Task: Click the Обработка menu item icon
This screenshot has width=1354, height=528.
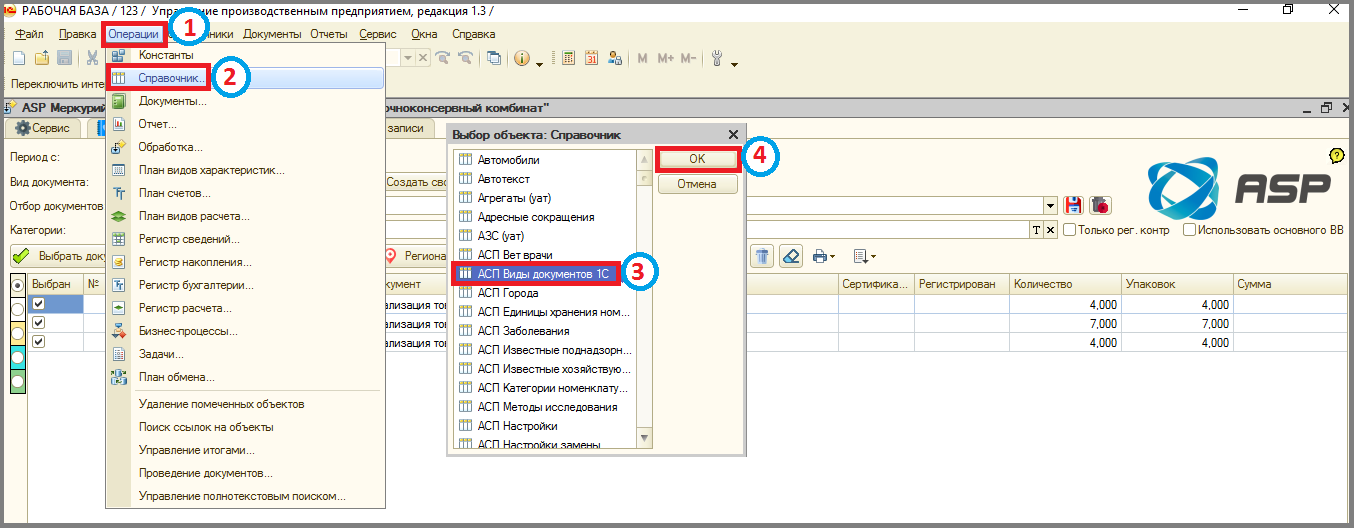Action: (118, 147)
